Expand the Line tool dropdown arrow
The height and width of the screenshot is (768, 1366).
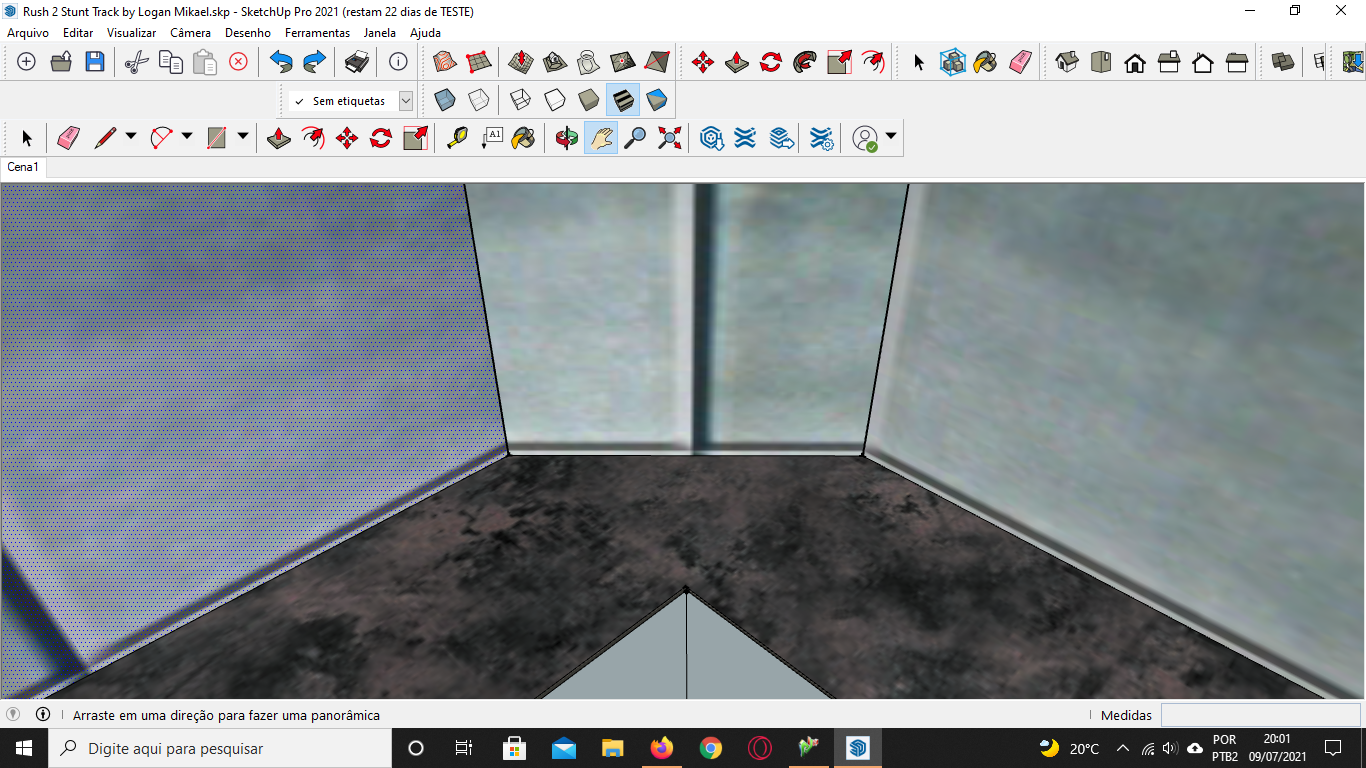[131, 137]
